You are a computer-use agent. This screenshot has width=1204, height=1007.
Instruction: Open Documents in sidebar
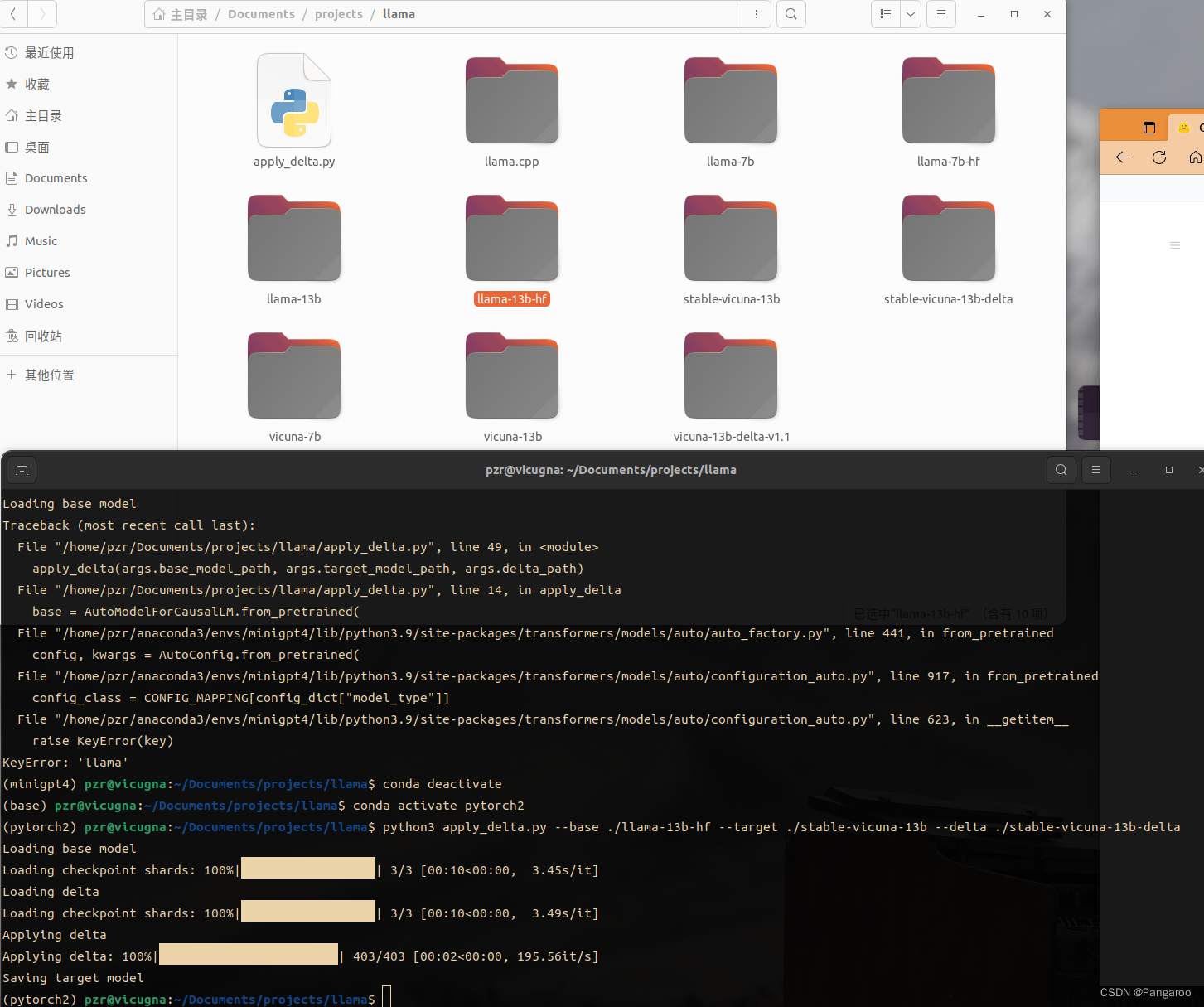click(x=89, y=178)
